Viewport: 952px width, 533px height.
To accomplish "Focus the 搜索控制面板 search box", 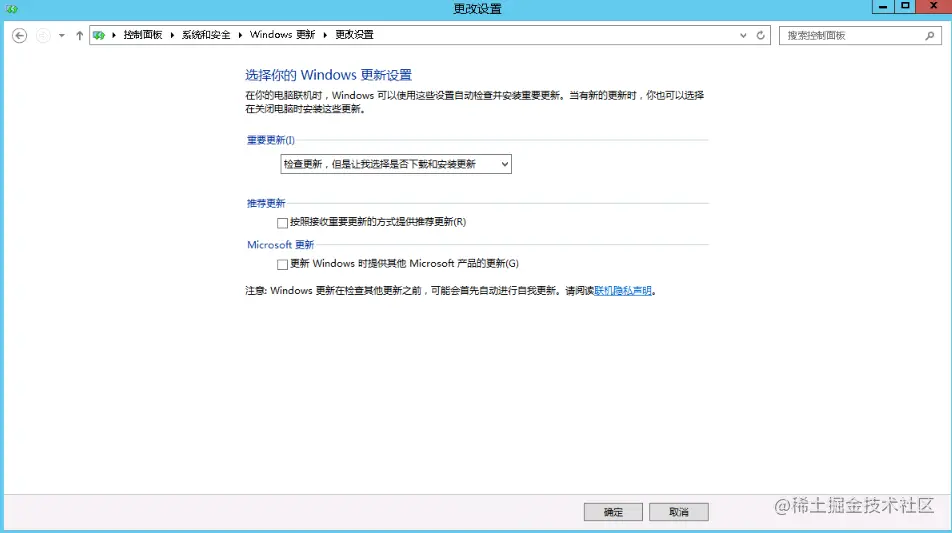I will point(860,35).
